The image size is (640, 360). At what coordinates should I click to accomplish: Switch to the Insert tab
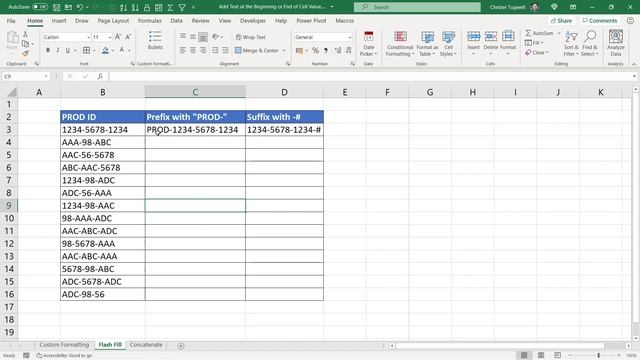tap(59, 21)
